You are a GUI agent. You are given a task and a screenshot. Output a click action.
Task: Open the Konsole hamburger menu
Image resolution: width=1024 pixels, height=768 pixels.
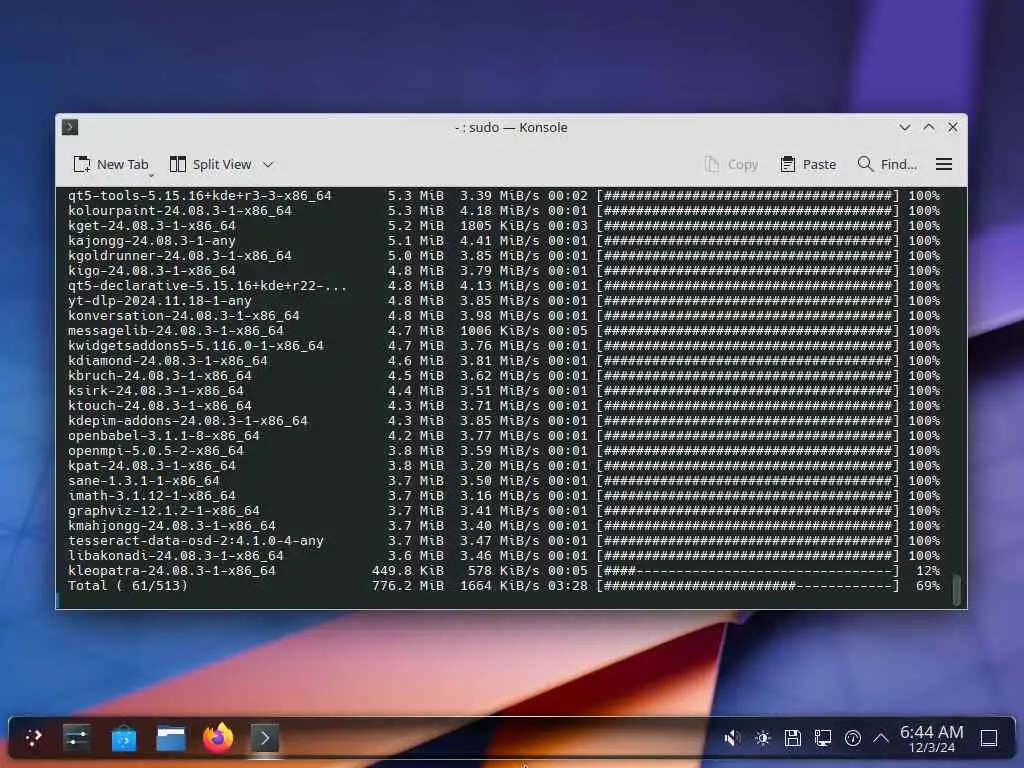pyautogui.click(x=944, y=165)
